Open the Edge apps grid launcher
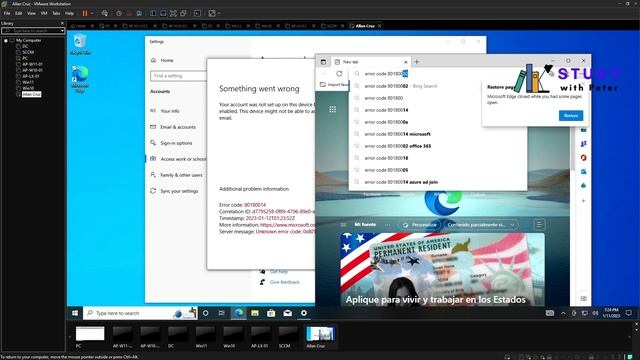640x360 pixels. [333, 109]
